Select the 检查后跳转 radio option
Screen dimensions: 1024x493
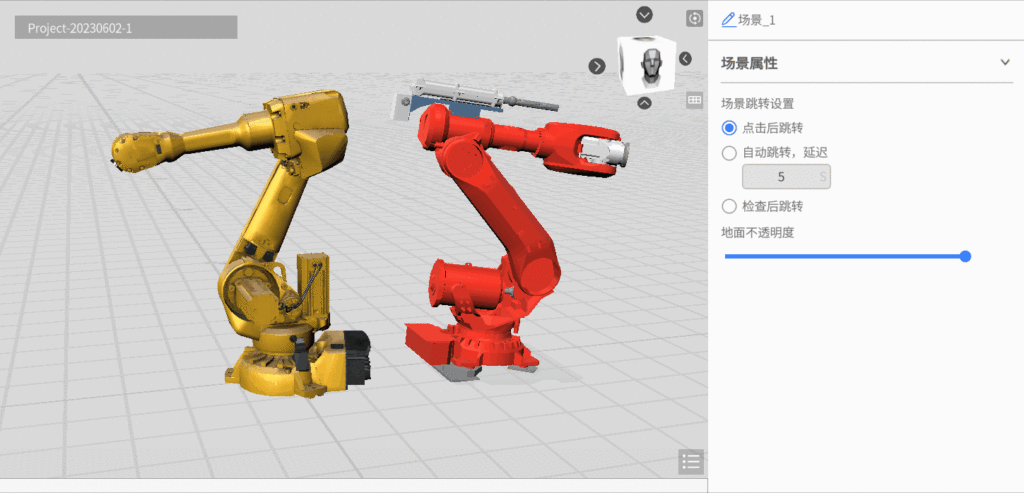pyautogui.click(x=729, y=206)
